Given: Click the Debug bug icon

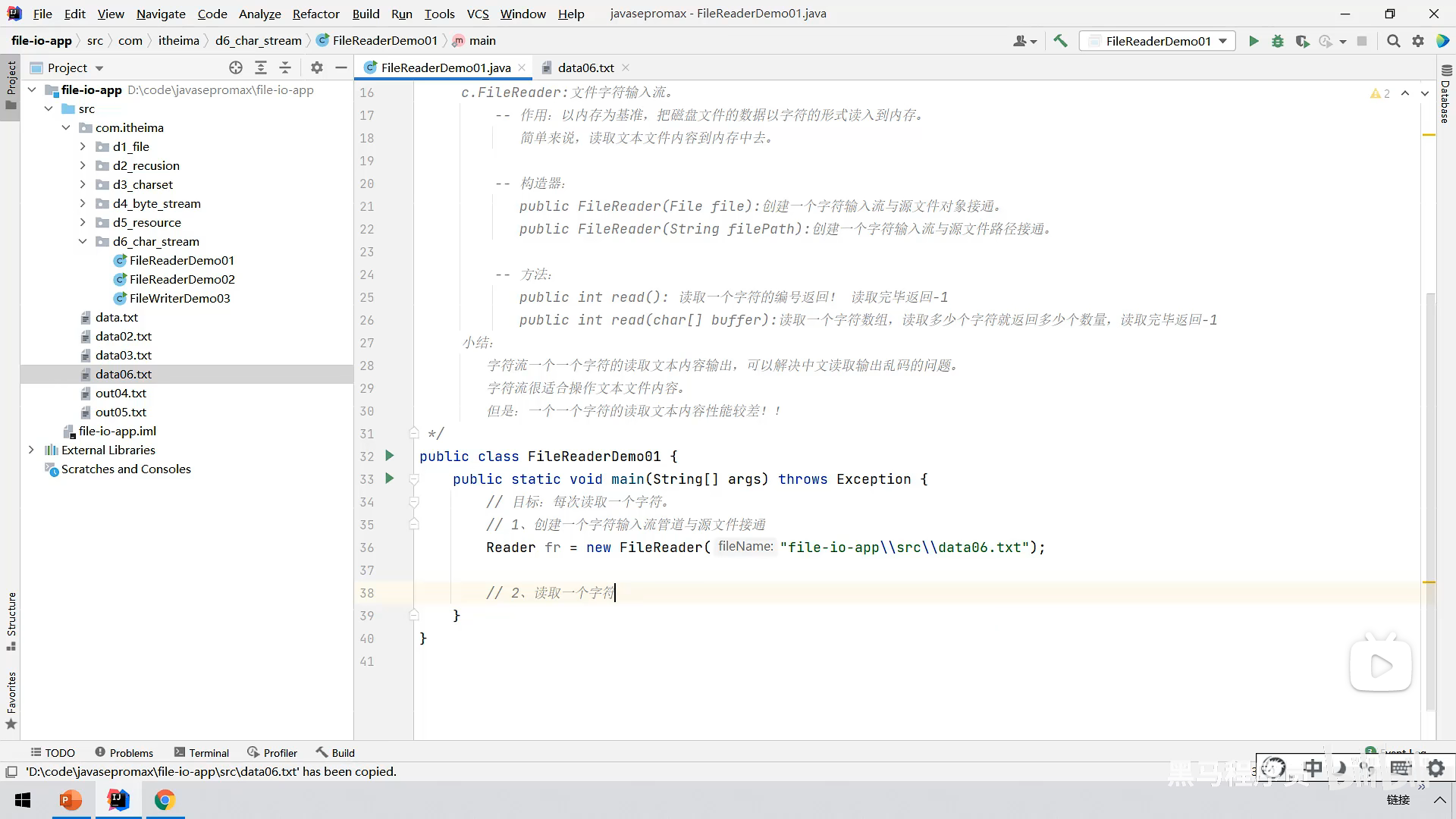Looking at the screenshot, I should (x=1278, y=41).
